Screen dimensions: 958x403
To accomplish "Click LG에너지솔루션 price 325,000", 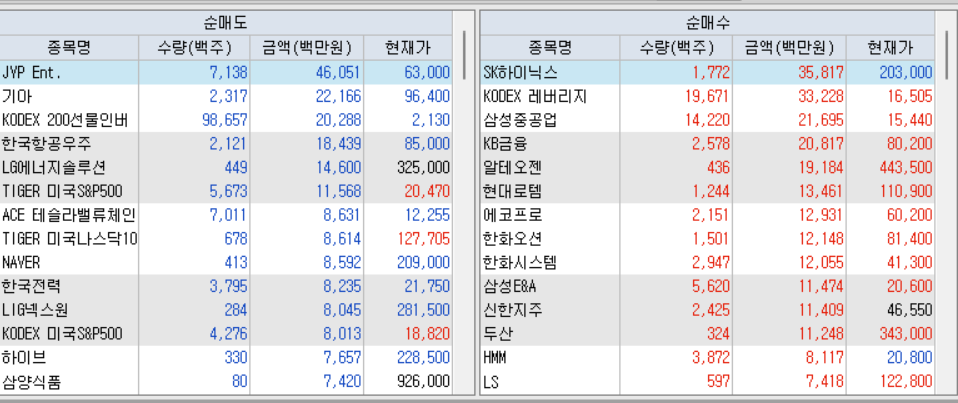I will pos(423,168).
